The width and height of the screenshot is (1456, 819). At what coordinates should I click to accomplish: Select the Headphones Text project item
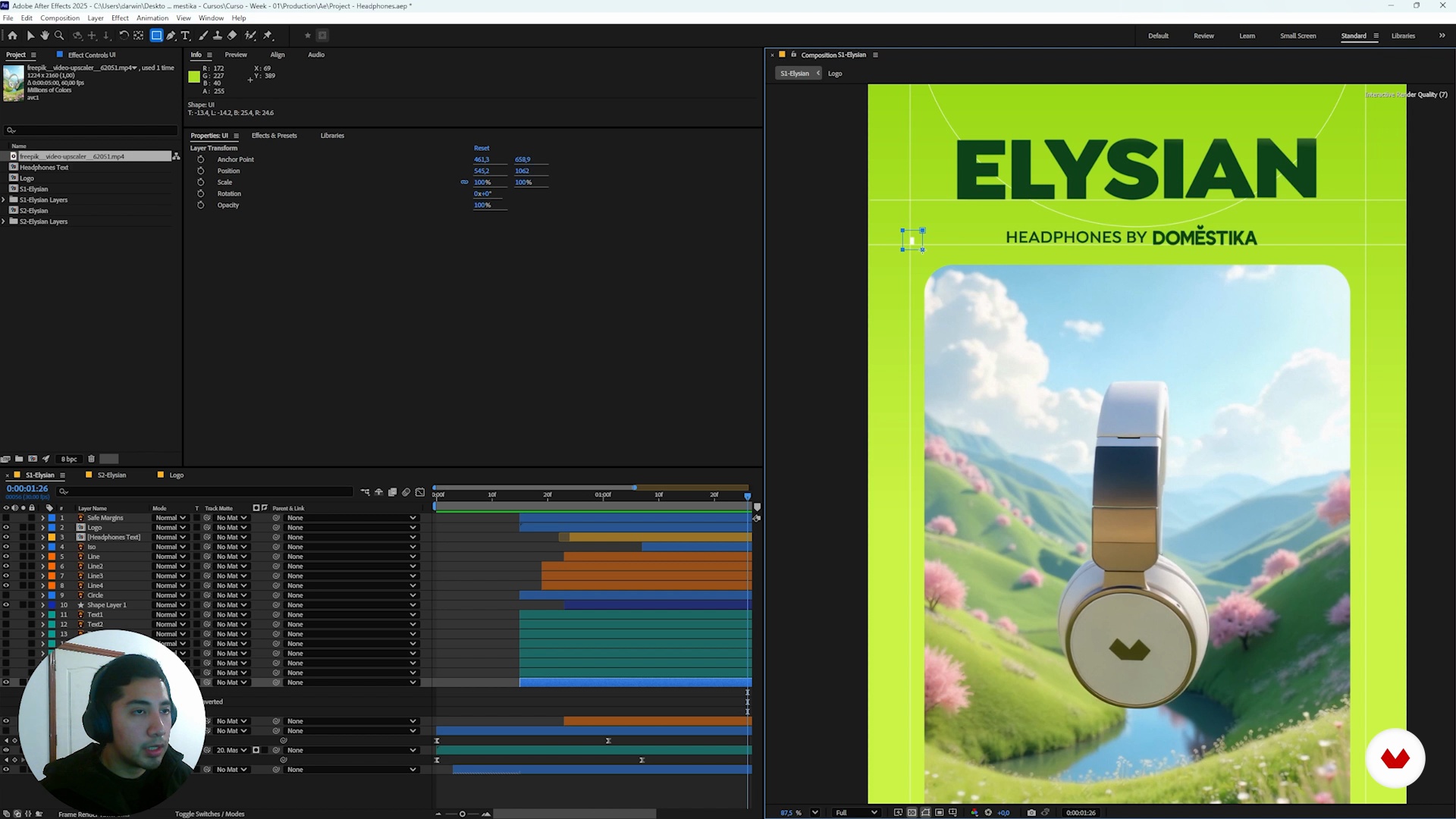(43, 168)
